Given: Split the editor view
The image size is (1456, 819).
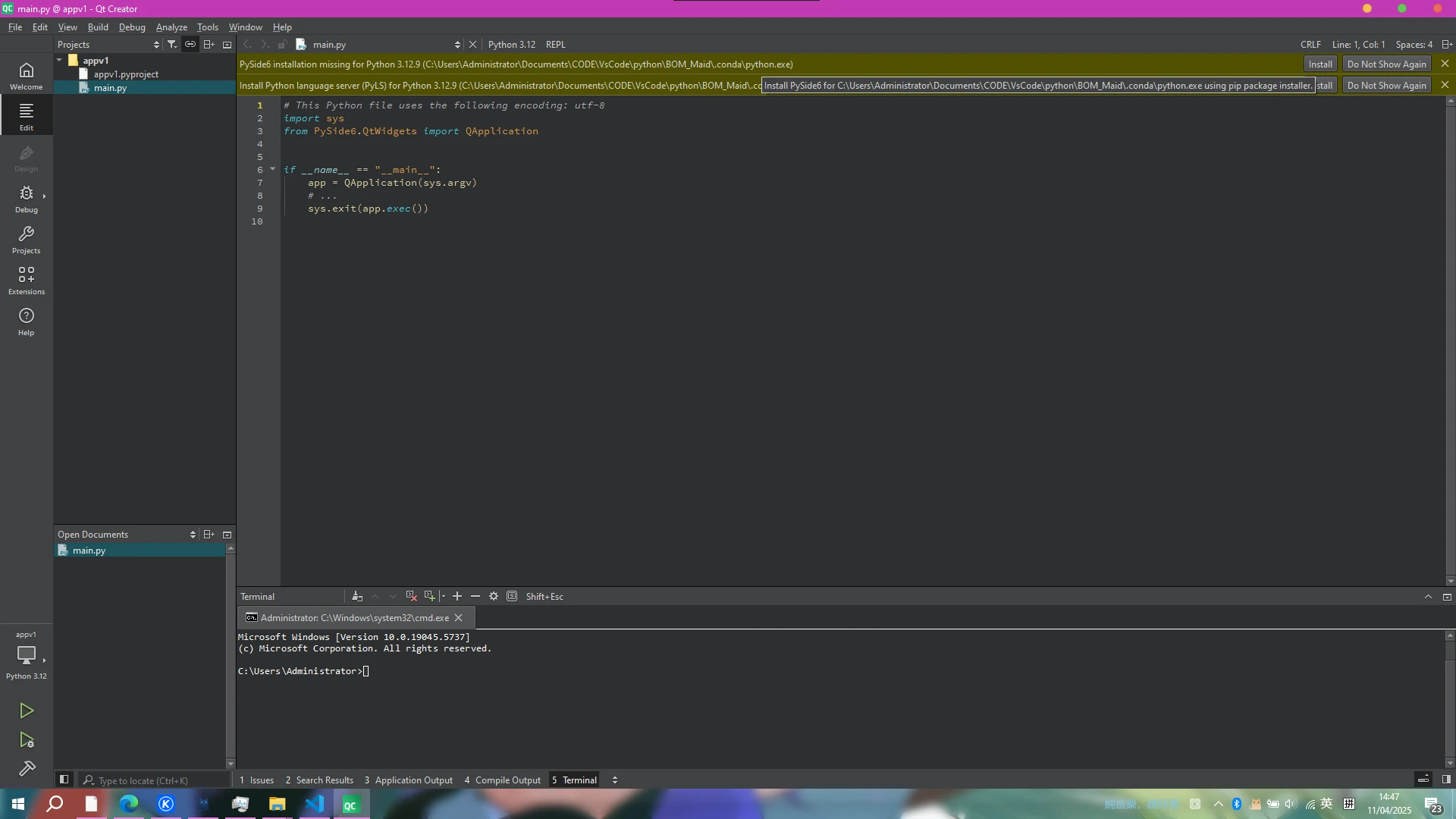Looking at the screenshot, I should (x=1447, y=45).
